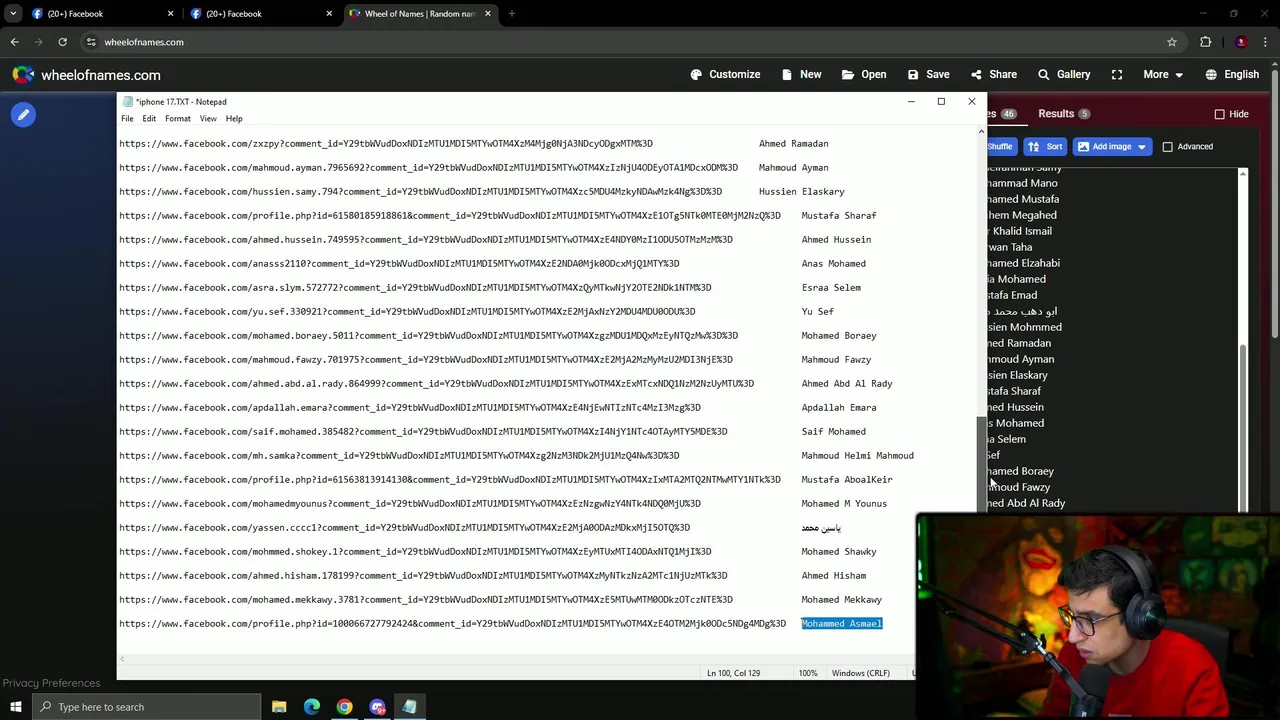This screenshot has width=1280, height=720.
Task: Save the current wheel
Action: 928,74
